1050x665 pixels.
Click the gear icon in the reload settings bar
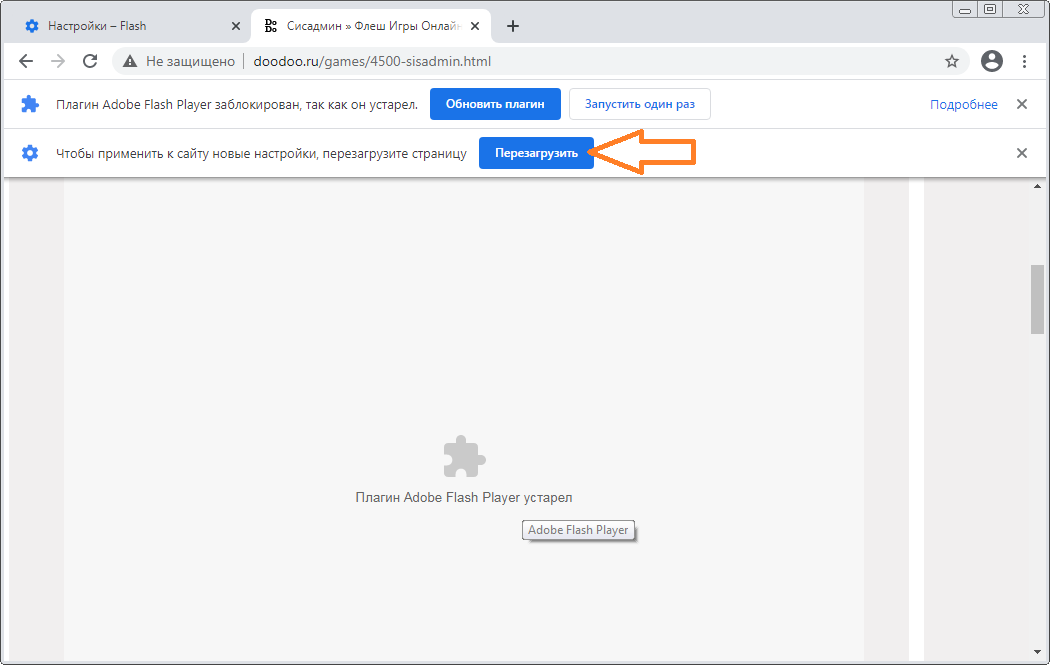point(30,153)
